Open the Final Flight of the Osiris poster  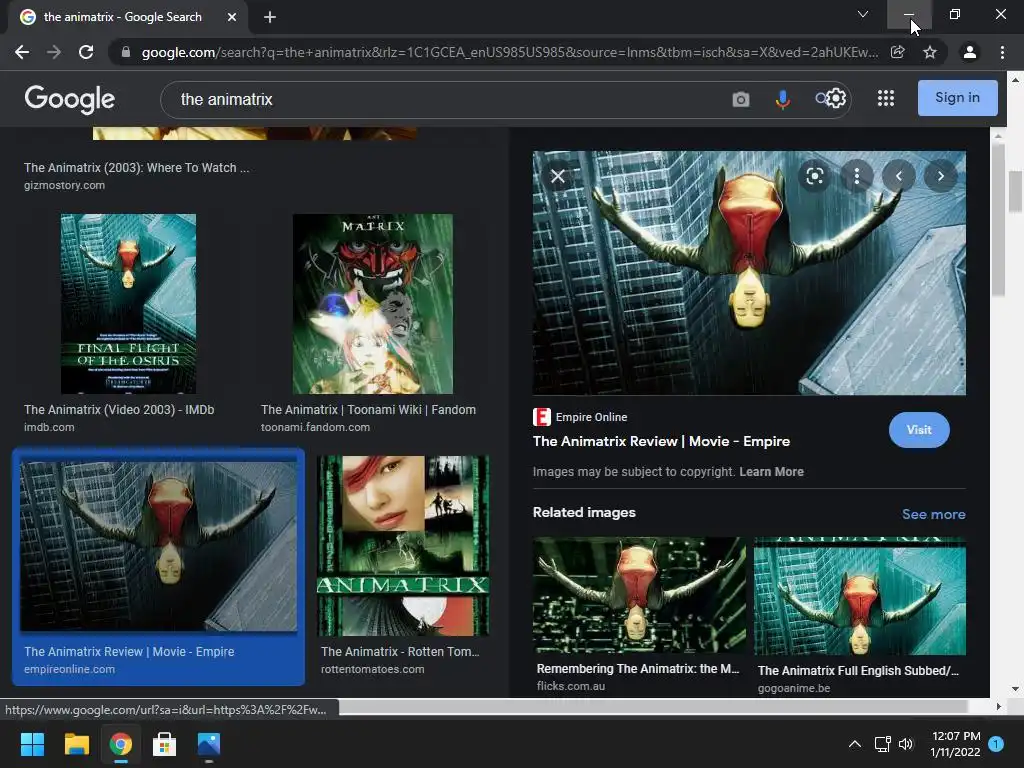pos(128,304)
